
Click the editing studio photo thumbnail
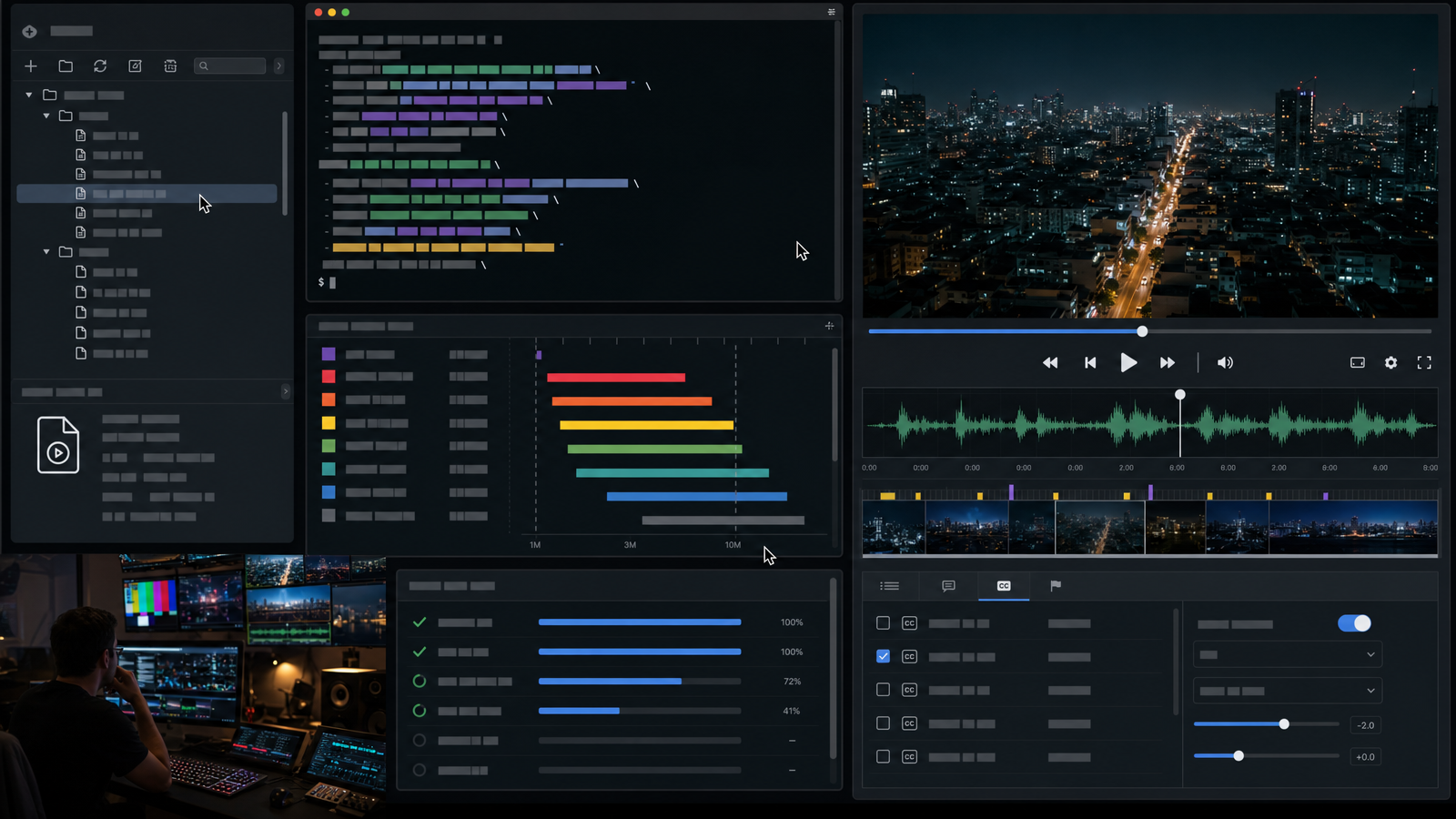point(193,686)
